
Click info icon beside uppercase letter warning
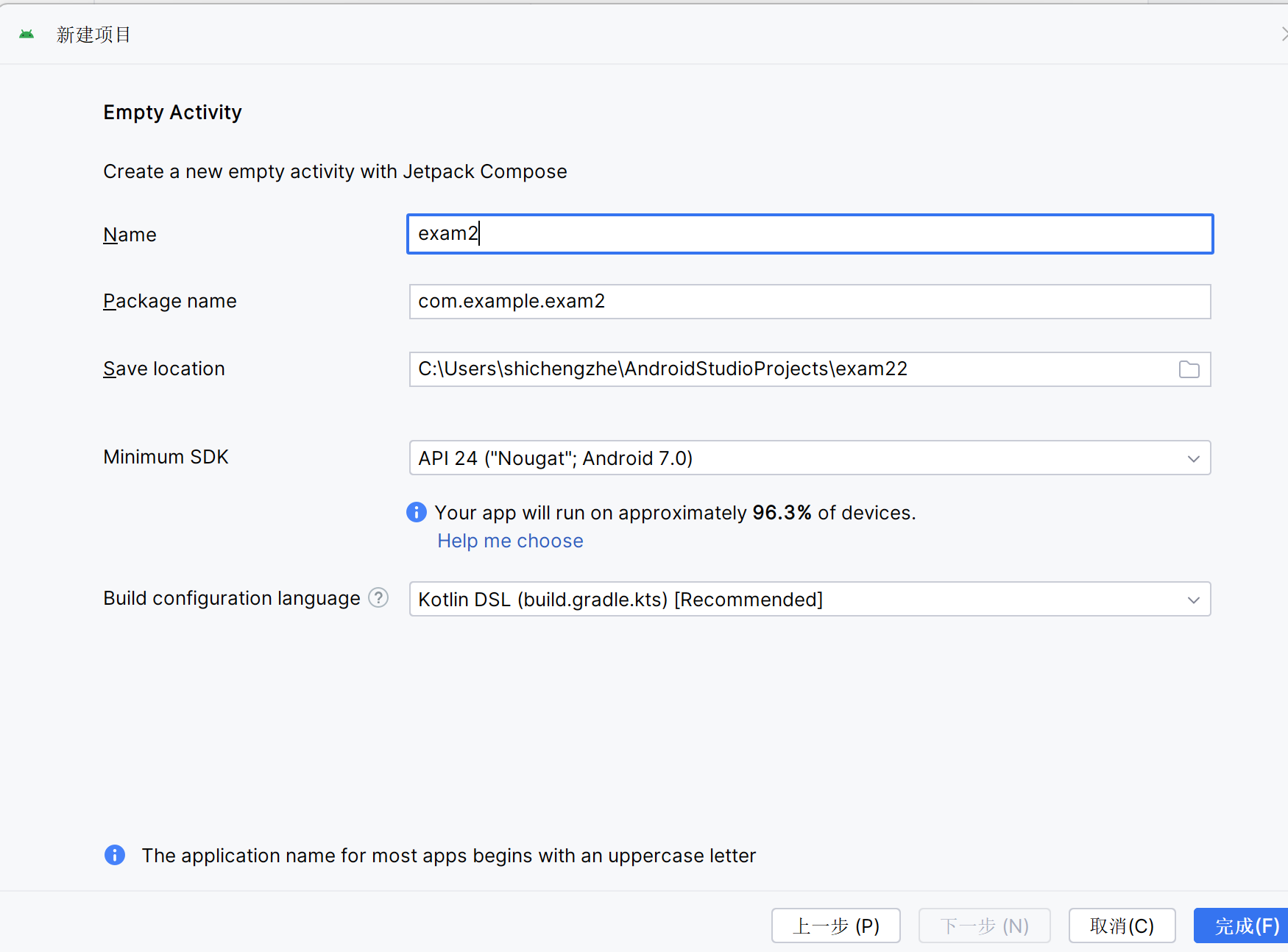(115, 855)
